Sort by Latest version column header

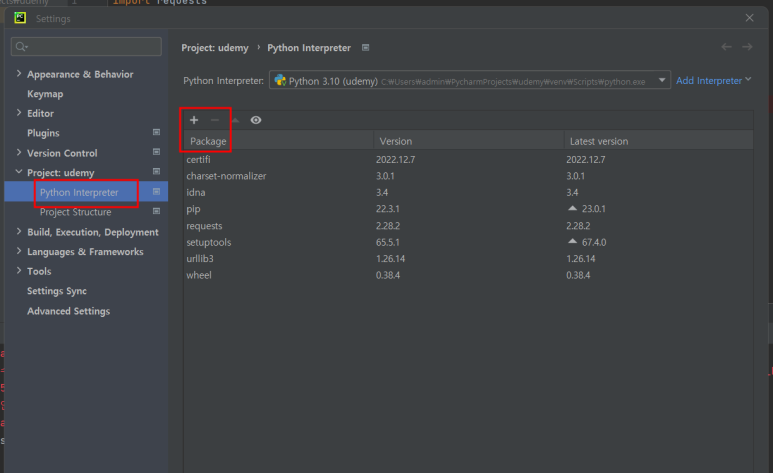pos(659,141)
